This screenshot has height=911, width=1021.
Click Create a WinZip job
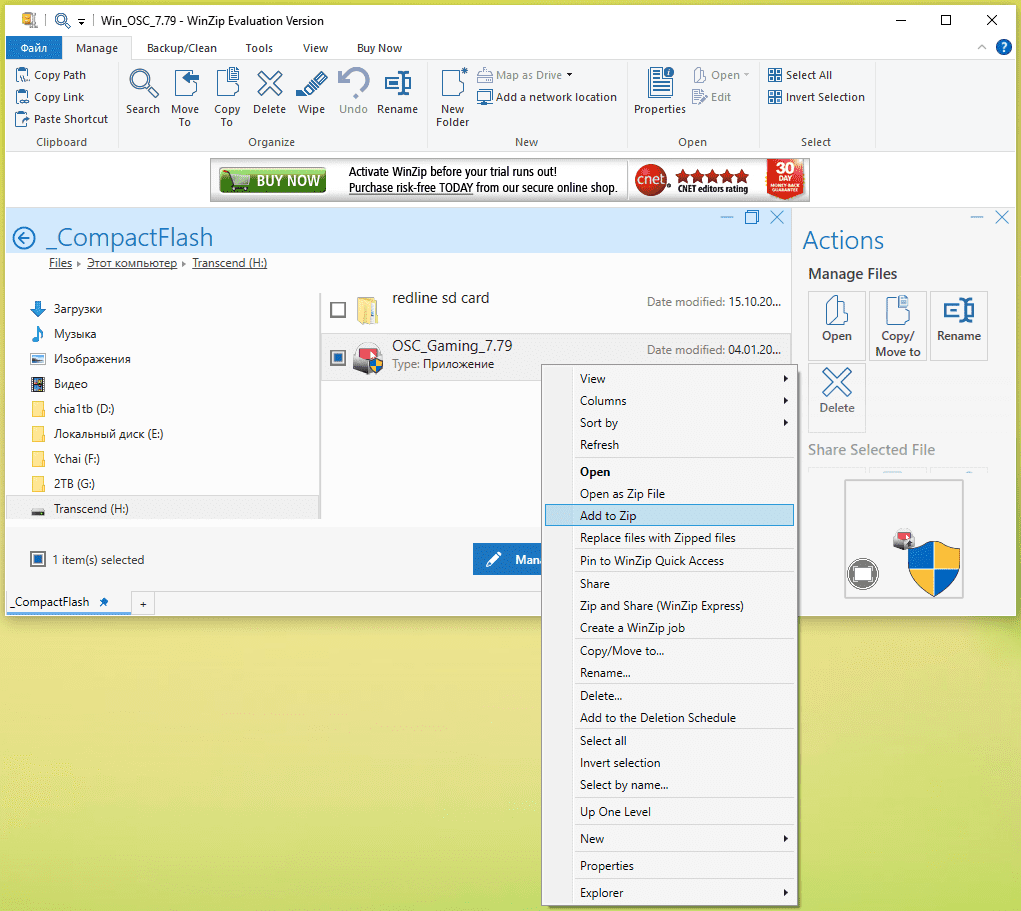[669, 628]
